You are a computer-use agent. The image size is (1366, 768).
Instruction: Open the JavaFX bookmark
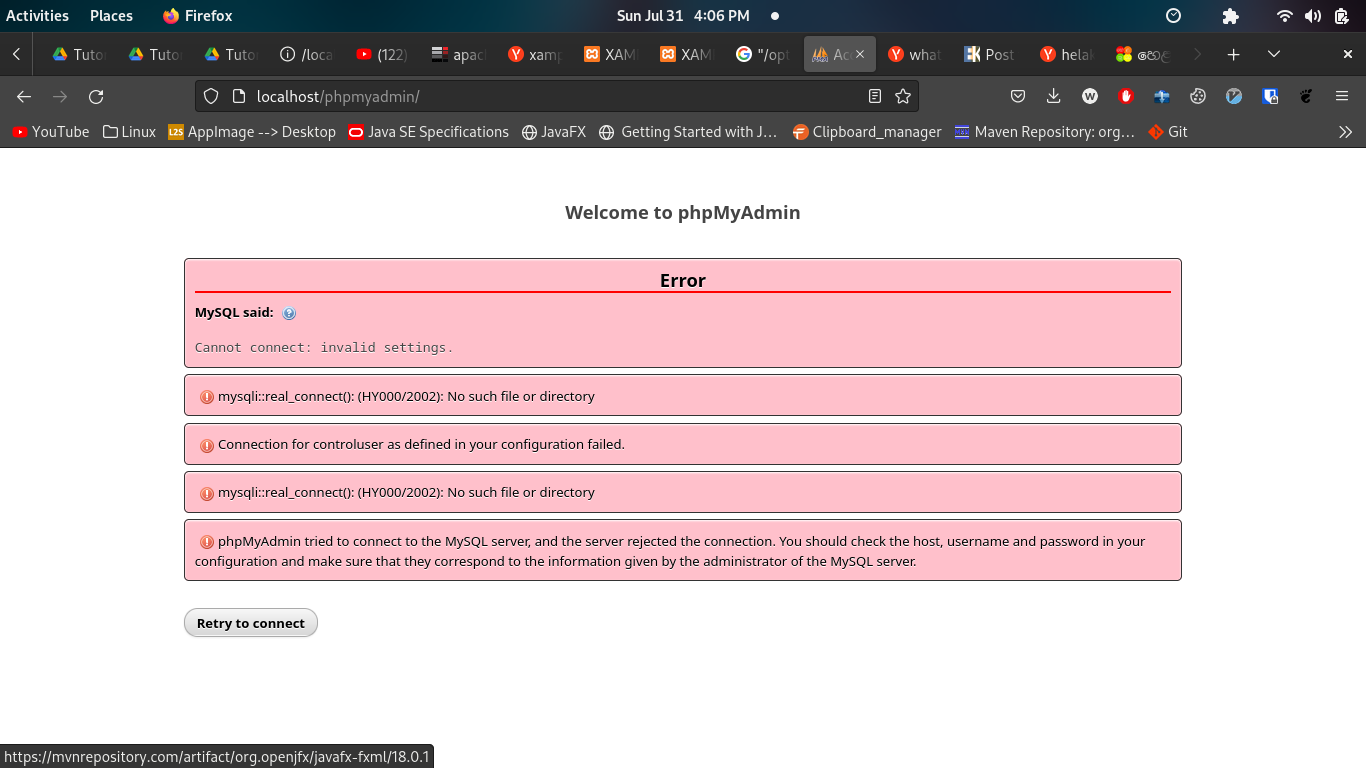click(x=554, y=132)
